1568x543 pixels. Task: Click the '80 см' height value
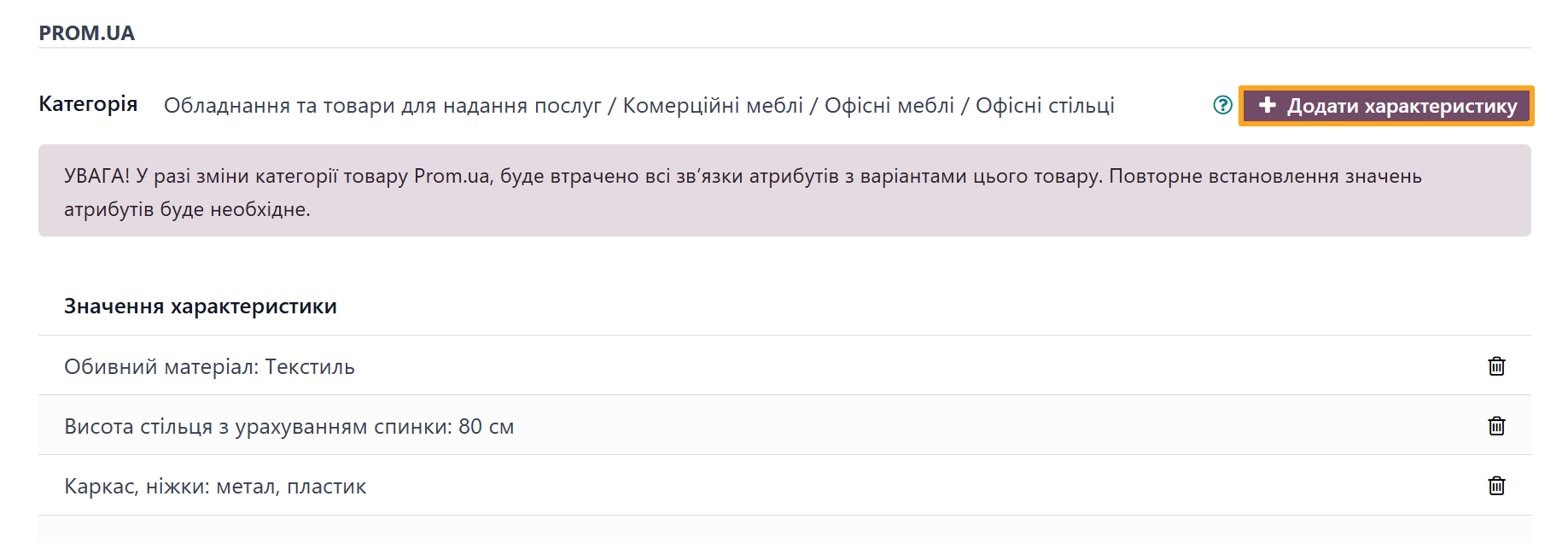click(x=487, y=427)
